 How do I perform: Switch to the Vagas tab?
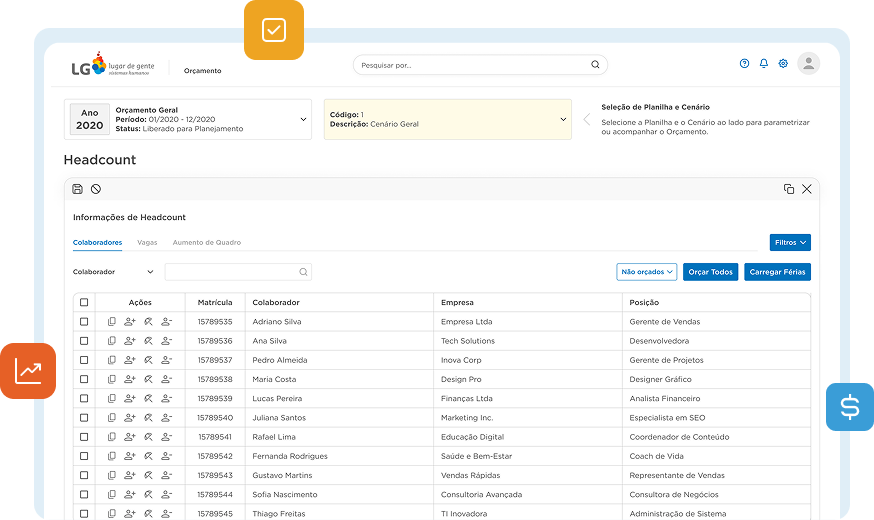tap(147, 243)
